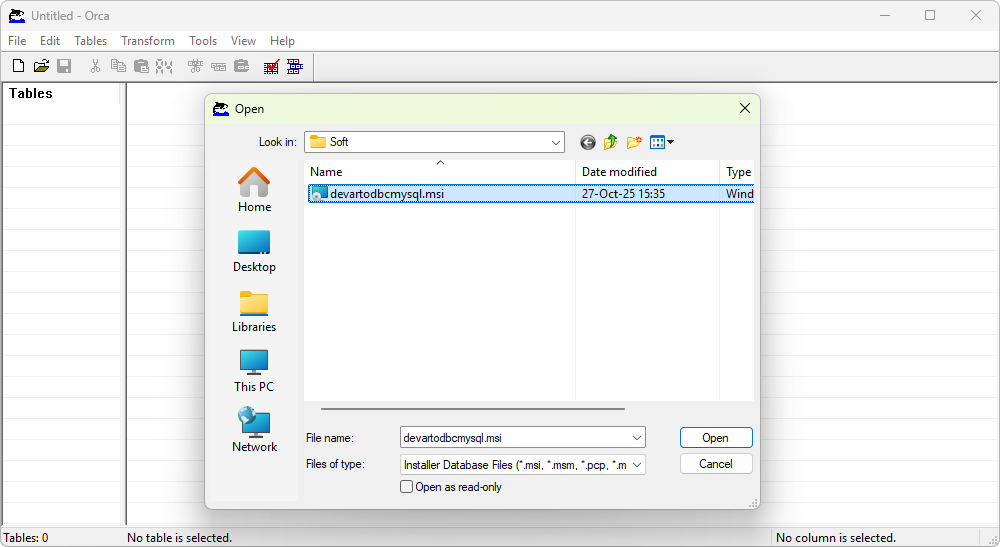Close the Open dialog
Screen dimensions: 1000x547
pyautogui.click(x=744, y=108)
